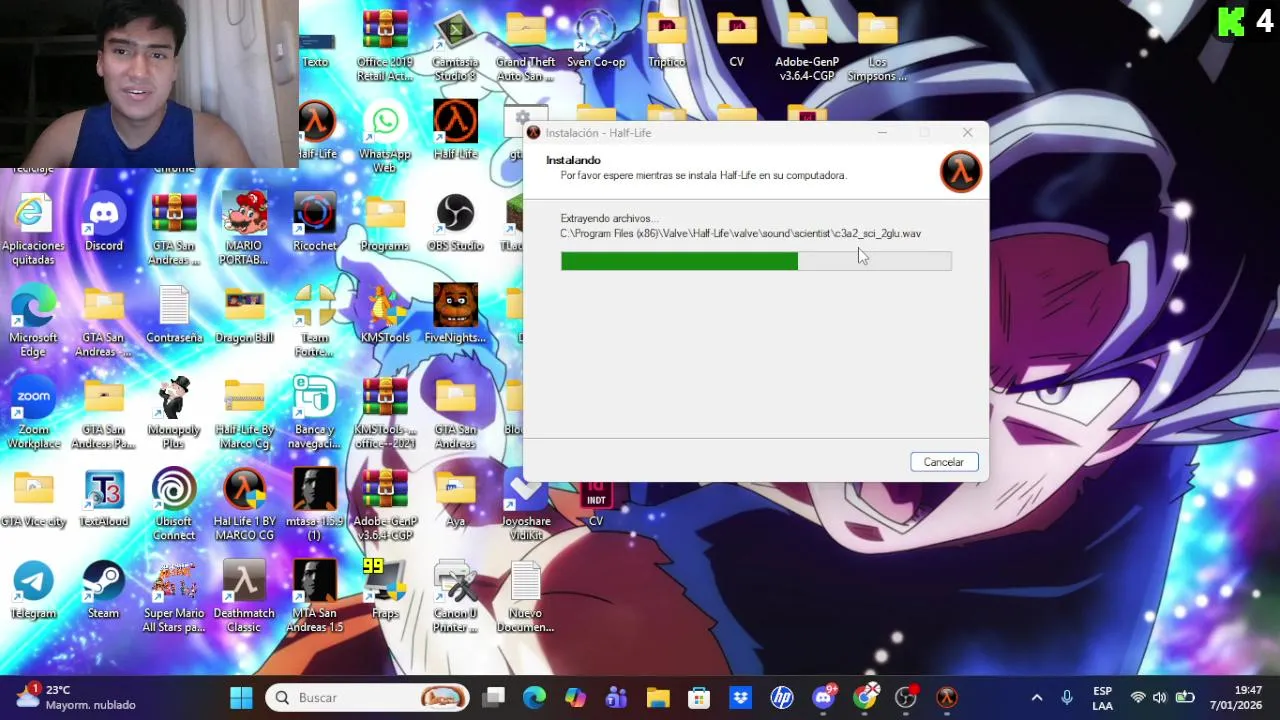Open Dropbox from the taskbar

click(x=740, y=697)
